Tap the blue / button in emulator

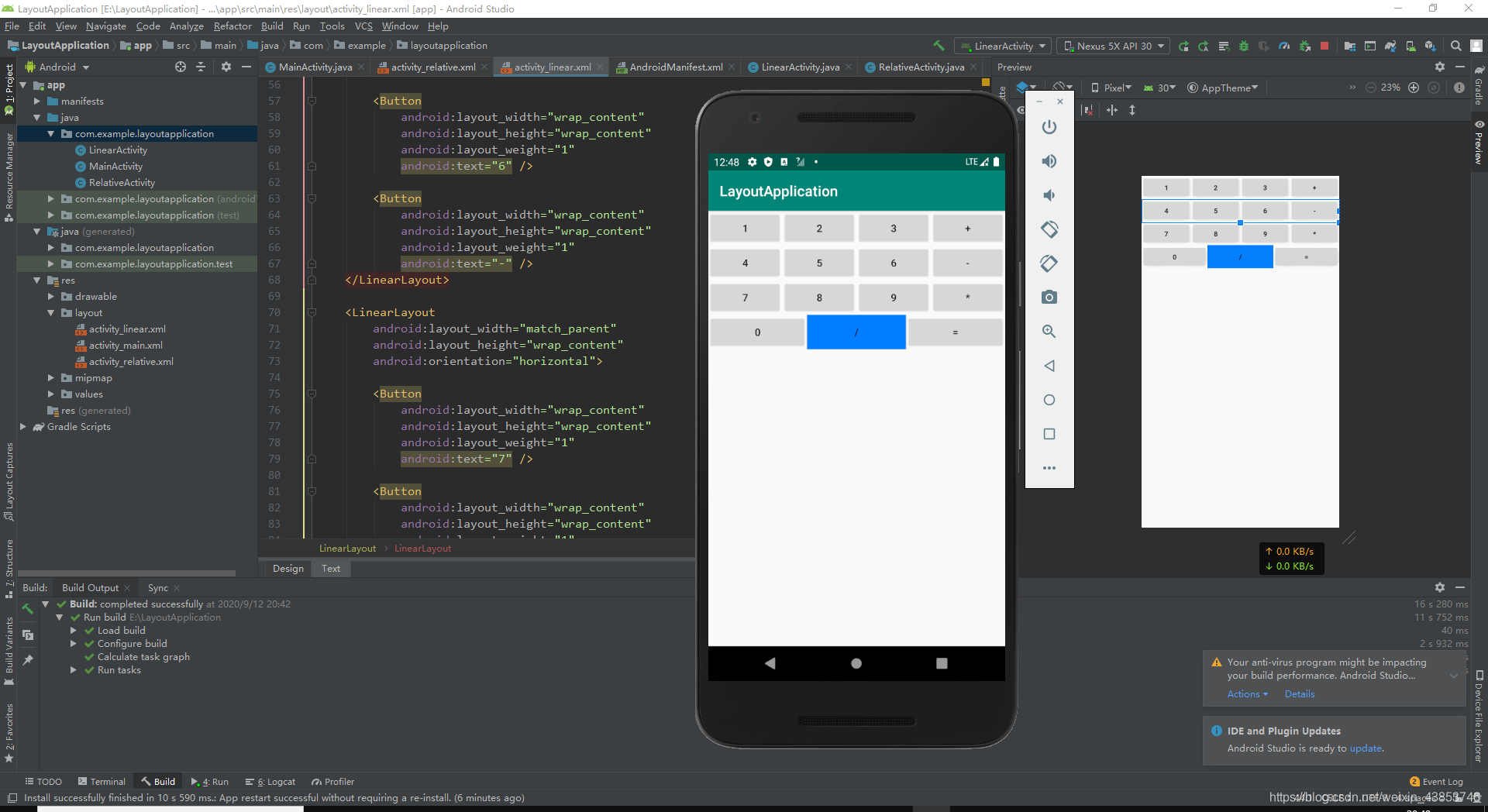(x=856, y=332)
